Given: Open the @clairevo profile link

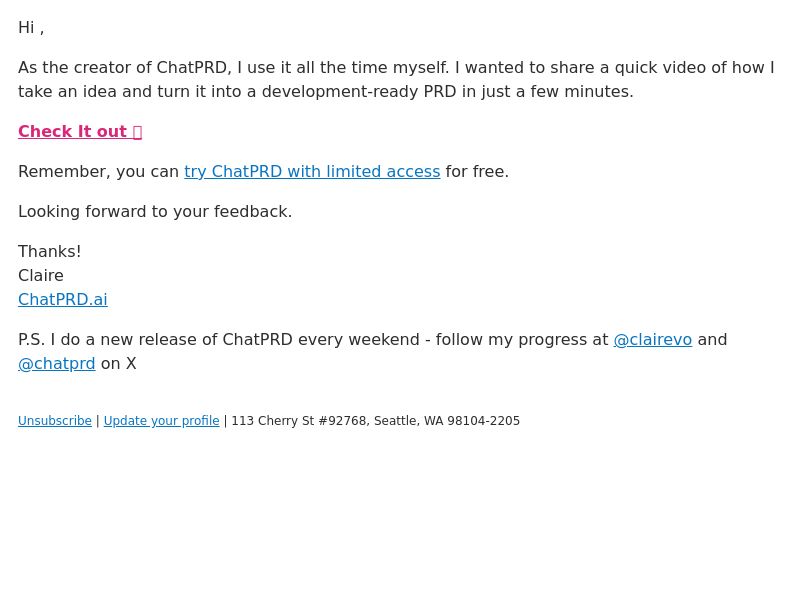Looking at the screenshot, I should tap(652, 339).
